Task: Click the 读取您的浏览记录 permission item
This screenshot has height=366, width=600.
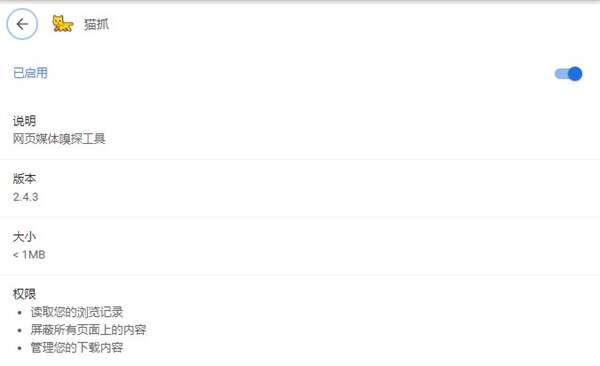Action: (x=77, y=312)
